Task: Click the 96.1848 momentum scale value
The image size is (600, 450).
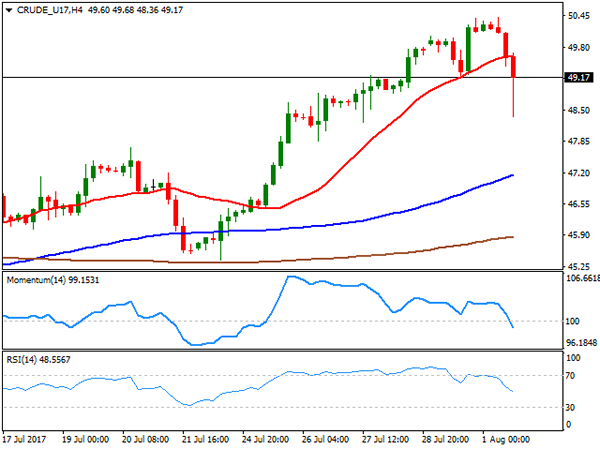Action: point(582,343)
